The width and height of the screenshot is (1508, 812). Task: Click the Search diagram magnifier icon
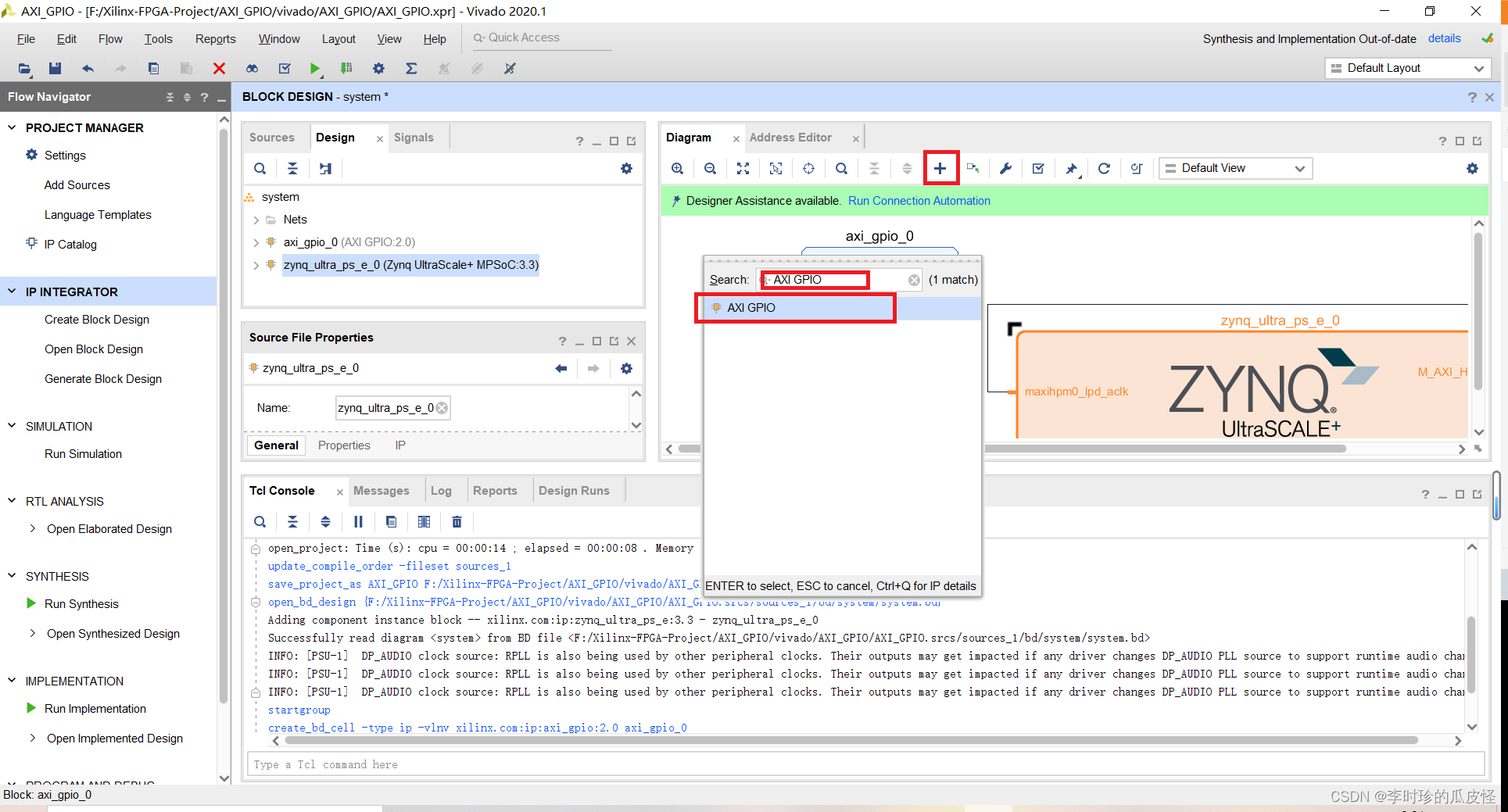click(x=841, y=168)
